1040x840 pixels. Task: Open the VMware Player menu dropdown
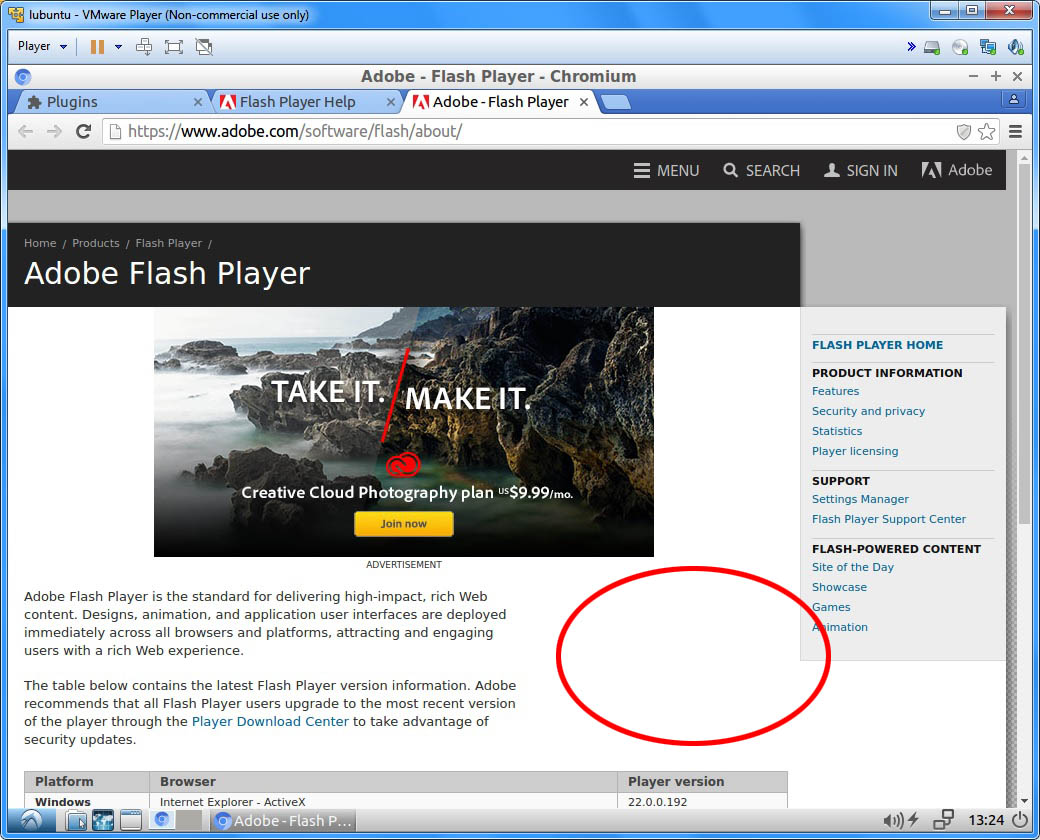[42, 46]
